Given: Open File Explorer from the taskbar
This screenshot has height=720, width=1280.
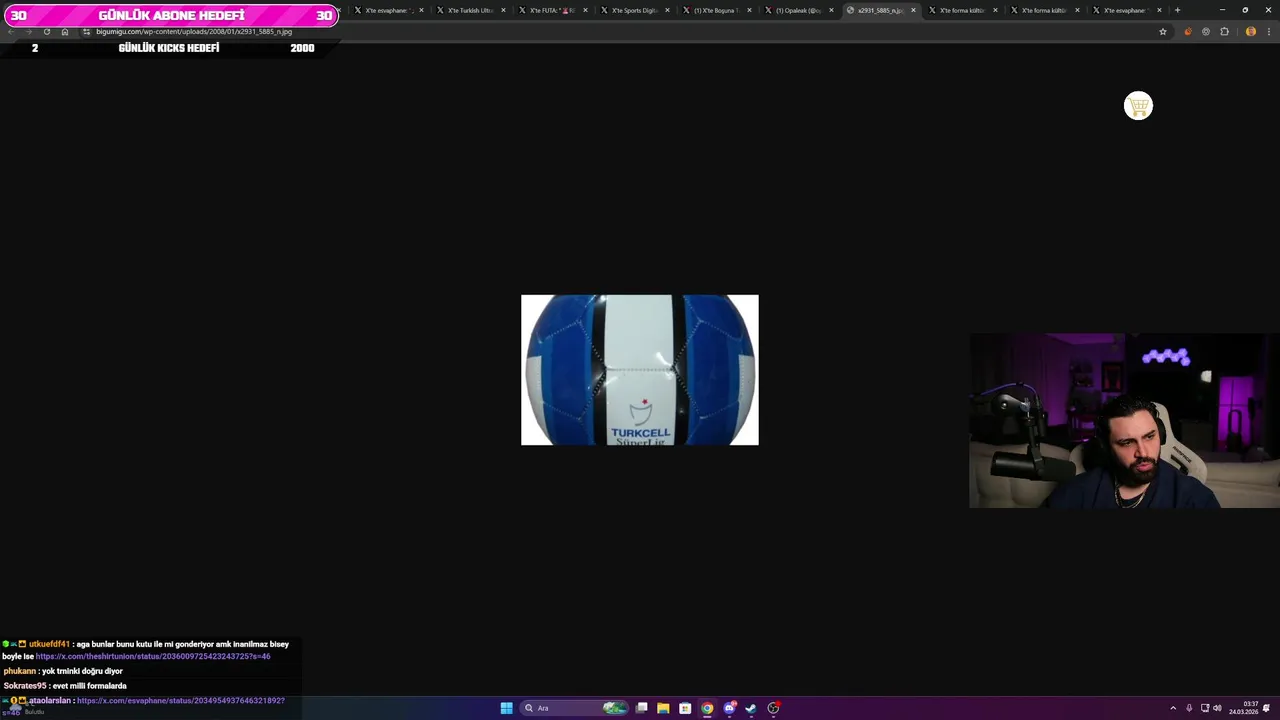Looking at the screenshot, I should tap(663, 708).
